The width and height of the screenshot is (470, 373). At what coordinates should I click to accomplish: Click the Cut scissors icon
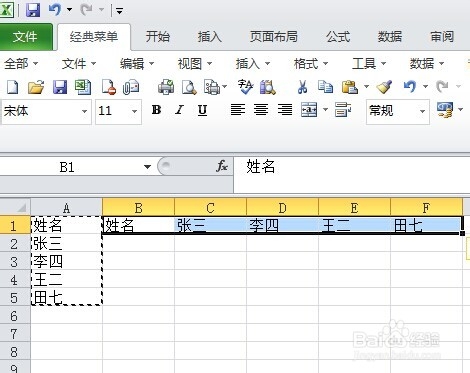tap(302, 87)
